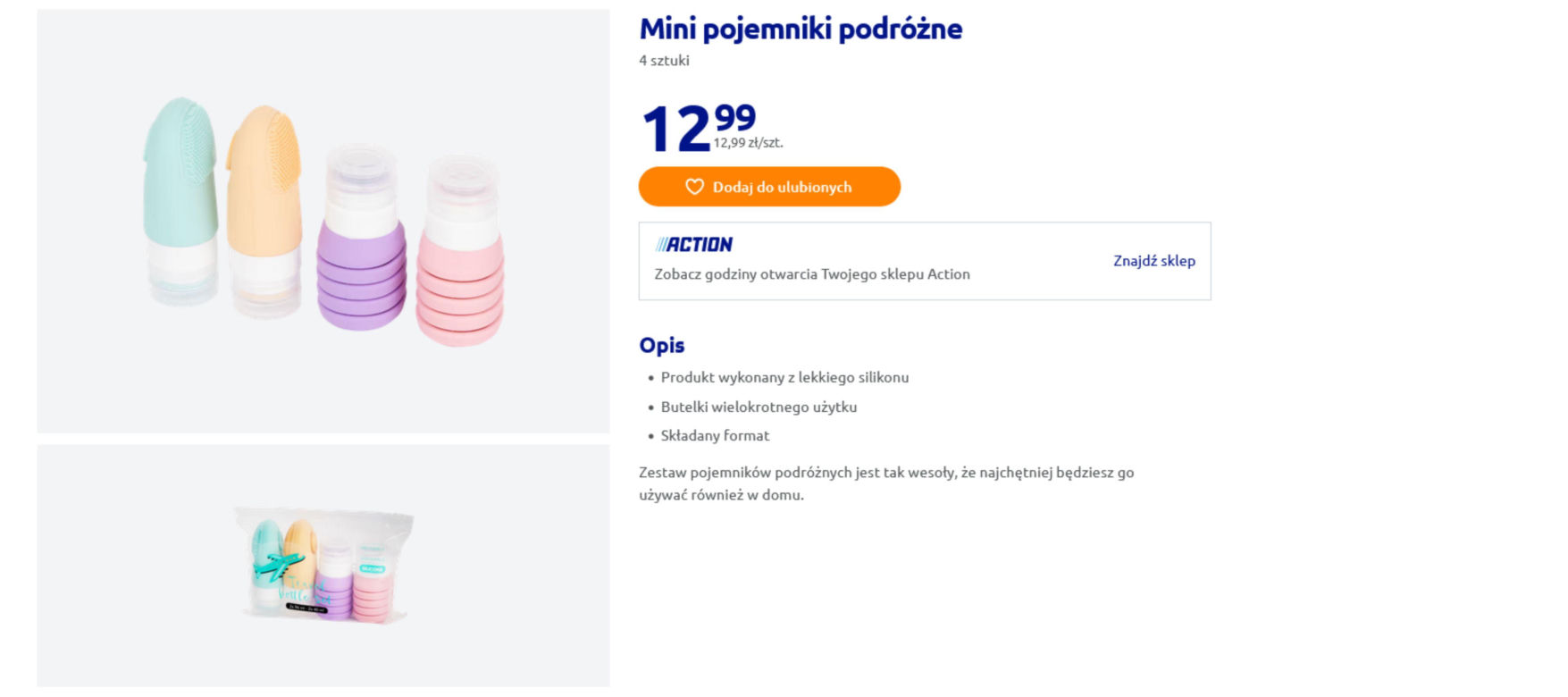Open the packaged travel set photo
1568x697 pixels.
(323, 566)
